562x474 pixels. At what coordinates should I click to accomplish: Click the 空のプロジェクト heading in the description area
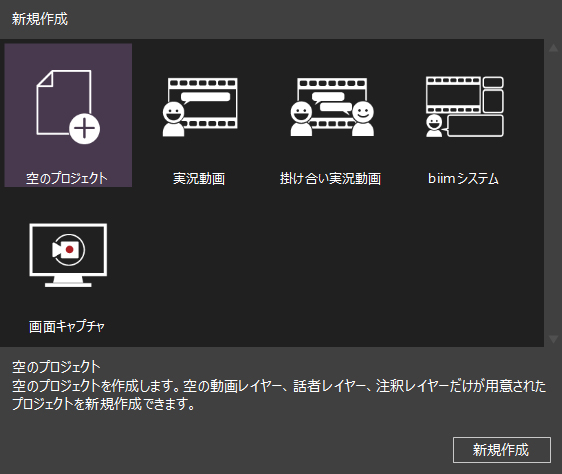click(56, 367)
